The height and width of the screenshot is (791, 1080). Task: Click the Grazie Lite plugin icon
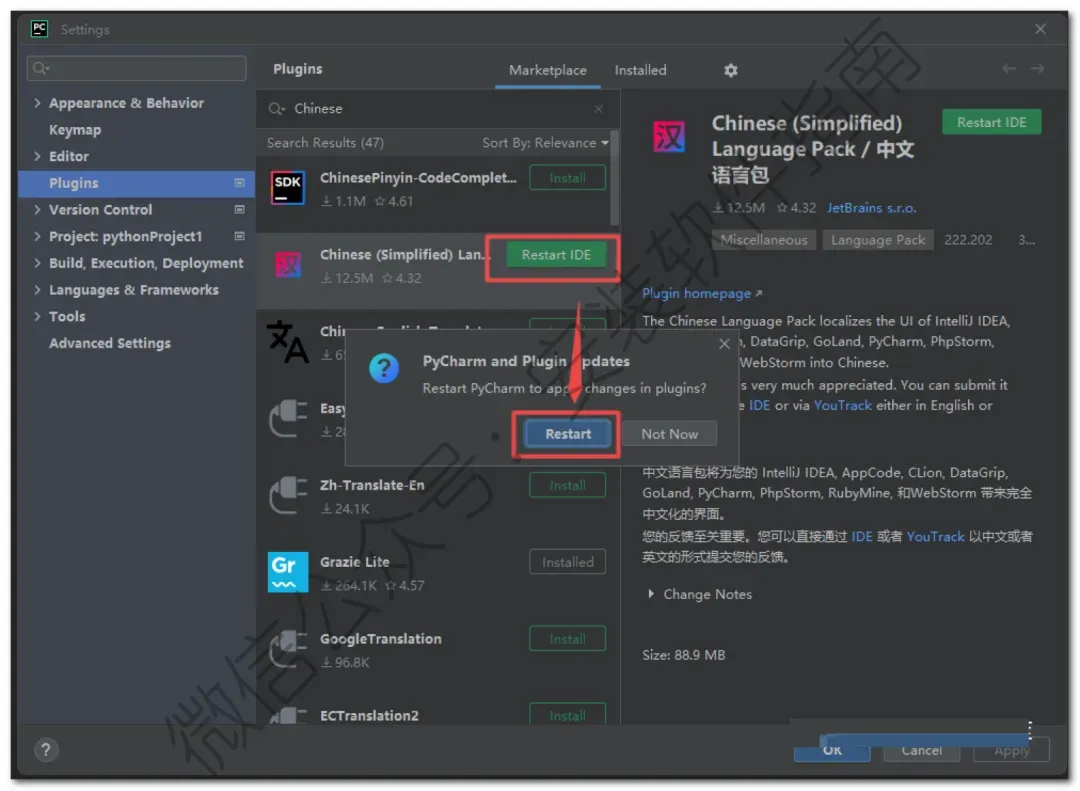(x=287, y=572)
